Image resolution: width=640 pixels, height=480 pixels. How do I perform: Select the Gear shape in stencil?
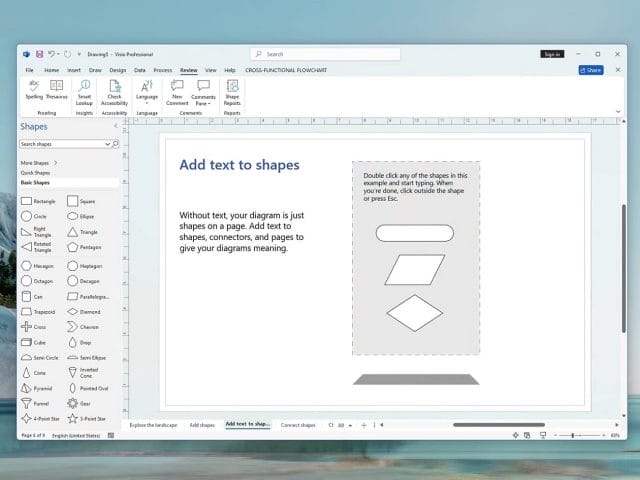[x=74, y=403]
